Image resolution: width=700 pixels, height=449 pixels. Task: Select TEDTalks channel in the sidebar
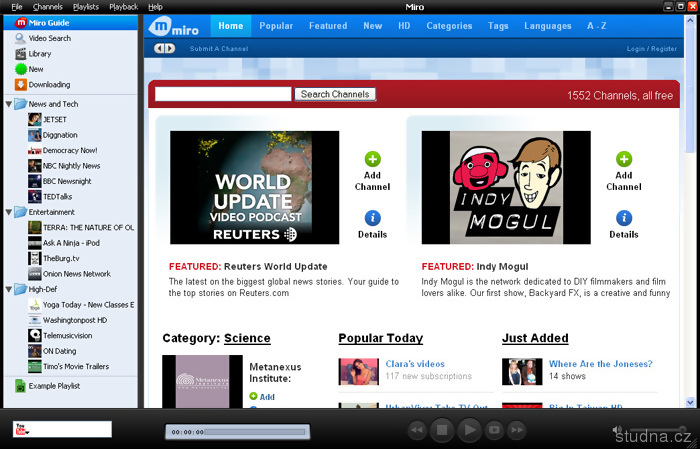coord(57,197)
